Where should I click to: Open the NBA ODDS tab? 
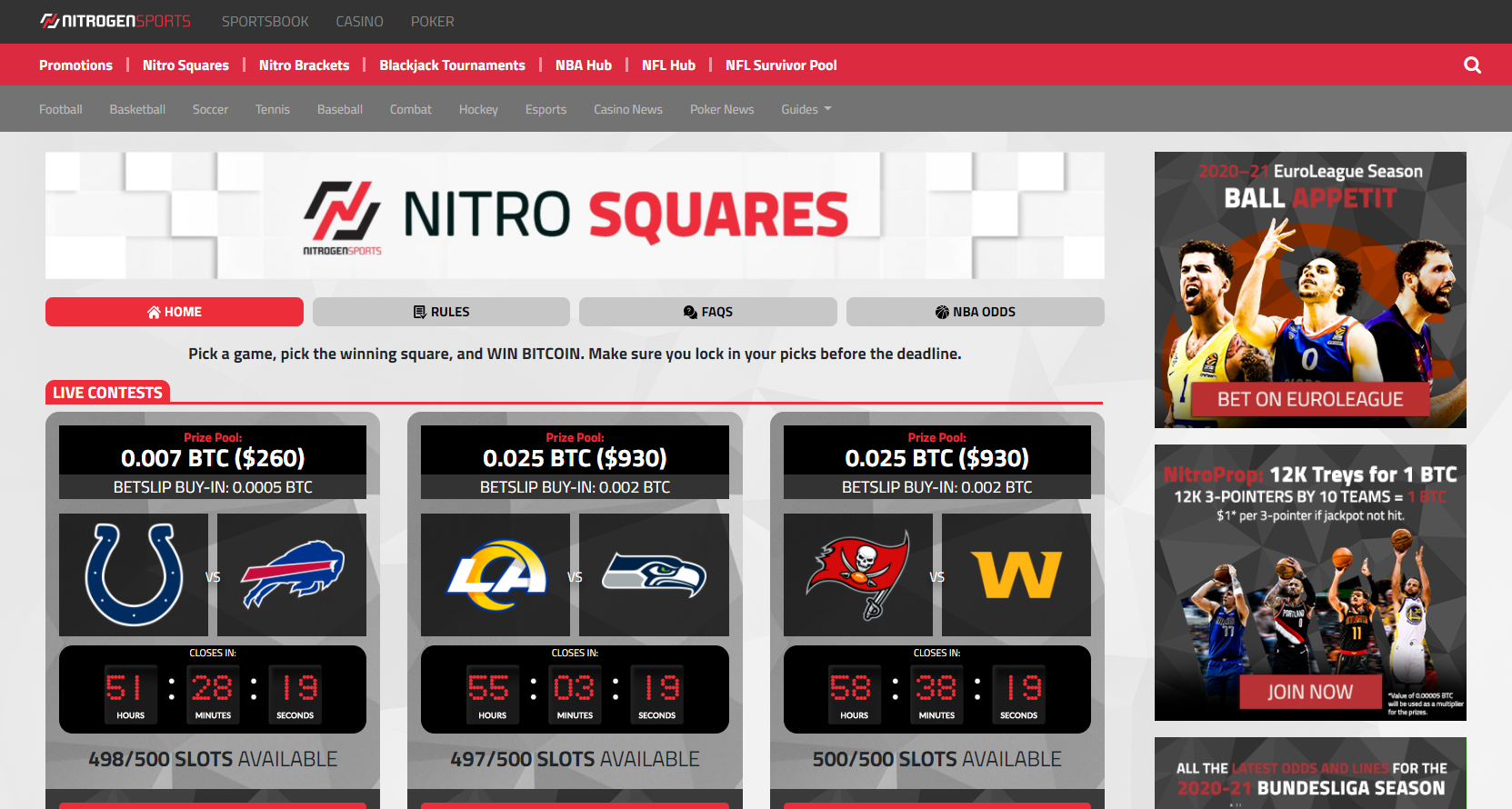pyautogui.click(x=976, y=312)
